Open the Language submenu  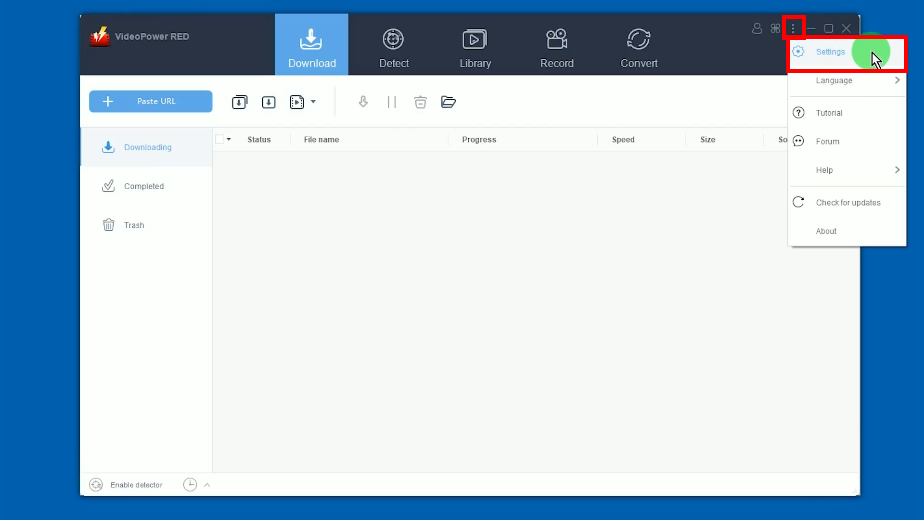click(x=847, y=80)
